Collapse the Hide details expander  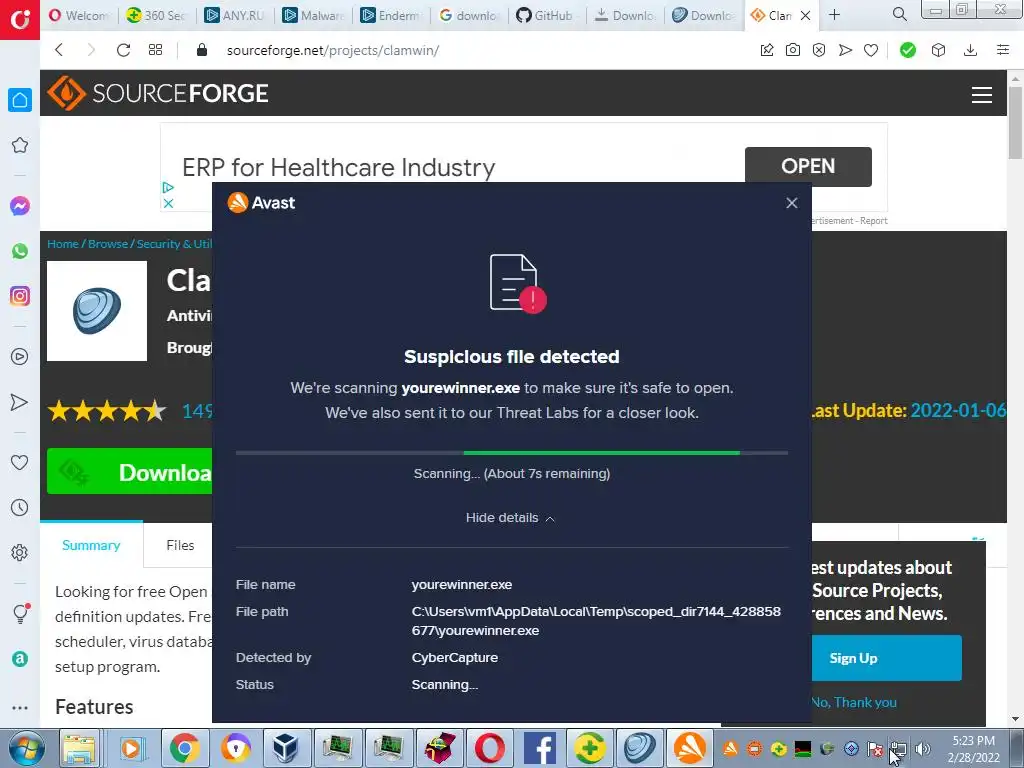tap(510, 518)
